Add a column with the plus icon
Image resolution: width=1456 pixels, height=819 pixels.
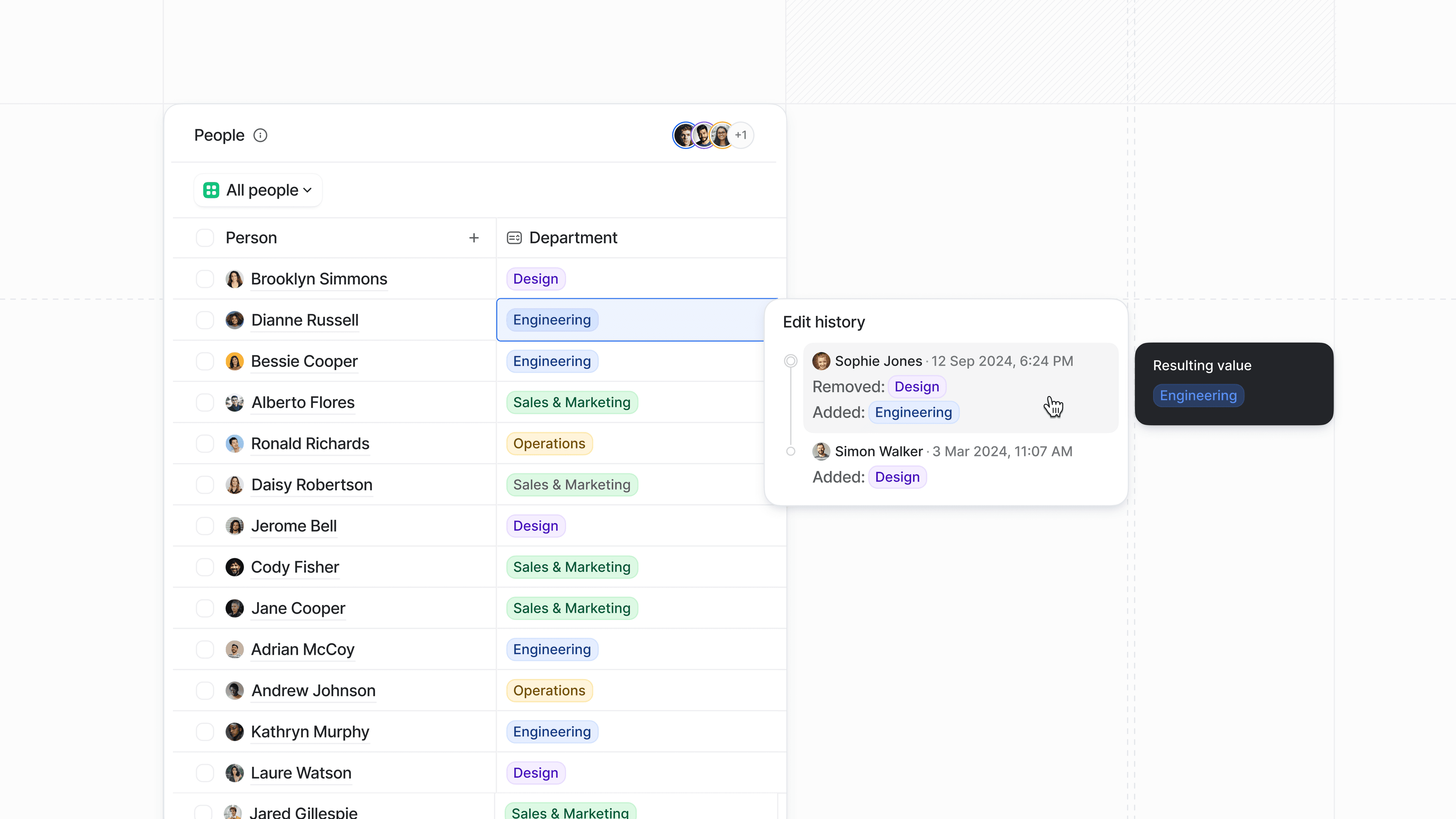(x=474, y=238)
